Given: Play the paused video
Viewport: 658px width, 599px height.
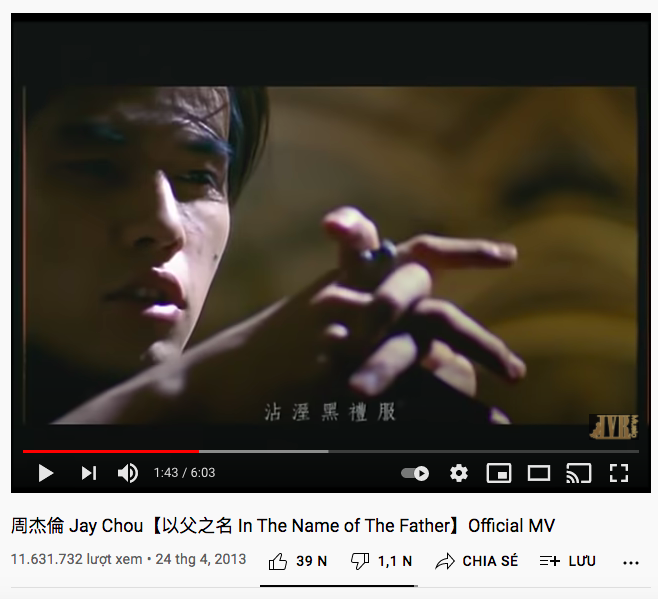Looking at the screenshot, I should pos(46,473).
